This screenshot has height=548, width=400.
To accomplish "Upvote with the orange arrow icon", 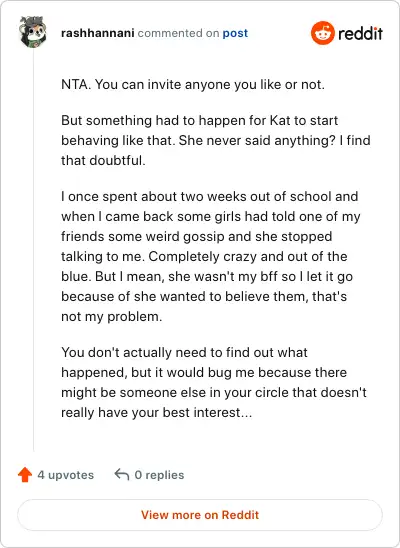I will click(x=25, y=475).
